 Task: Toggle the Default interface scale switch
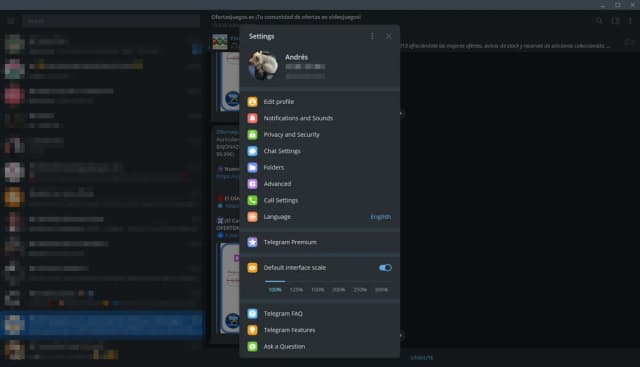click(x=385, y=268)
